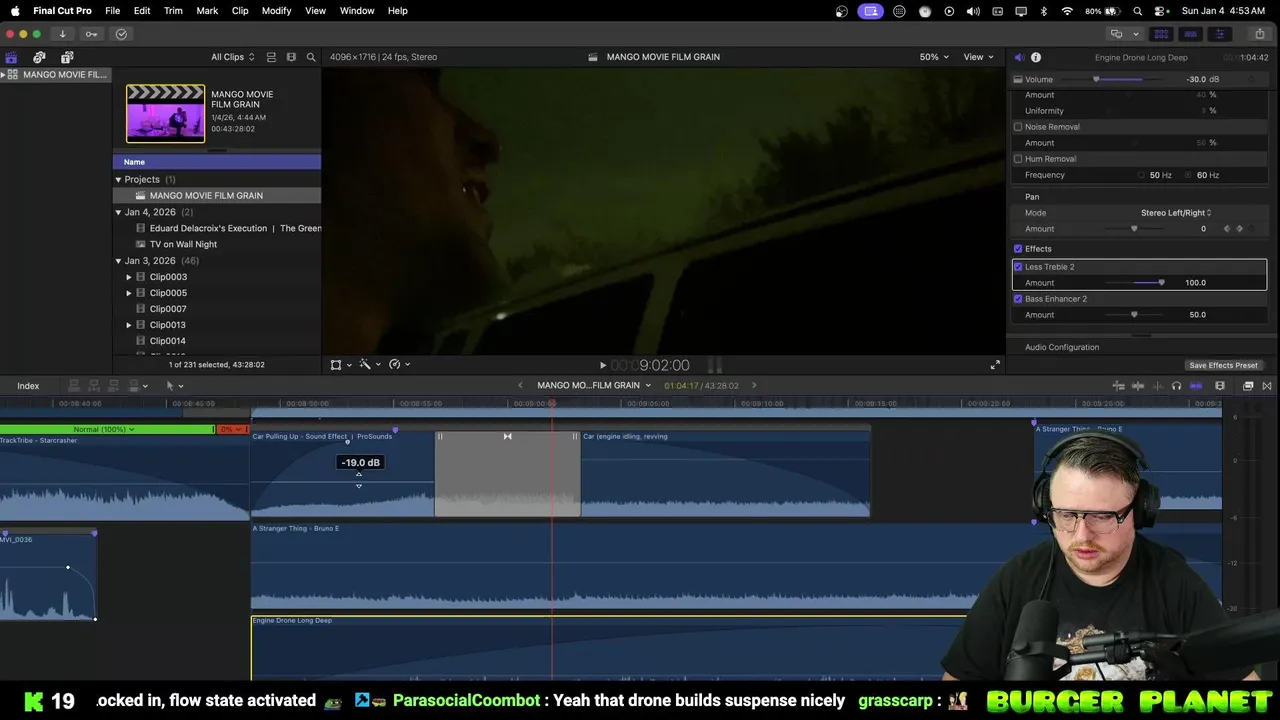Toggle the Timeline panel visibility

1190,34
